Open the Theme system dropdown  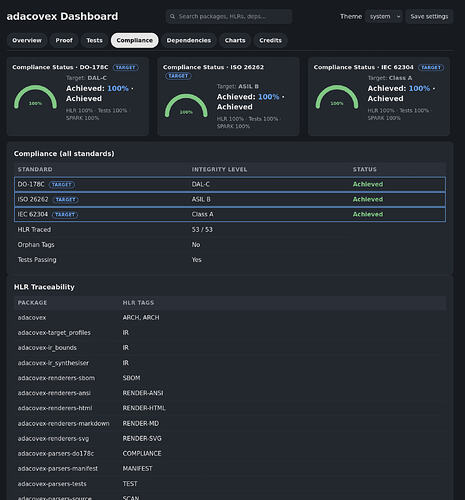coord(384,16)
